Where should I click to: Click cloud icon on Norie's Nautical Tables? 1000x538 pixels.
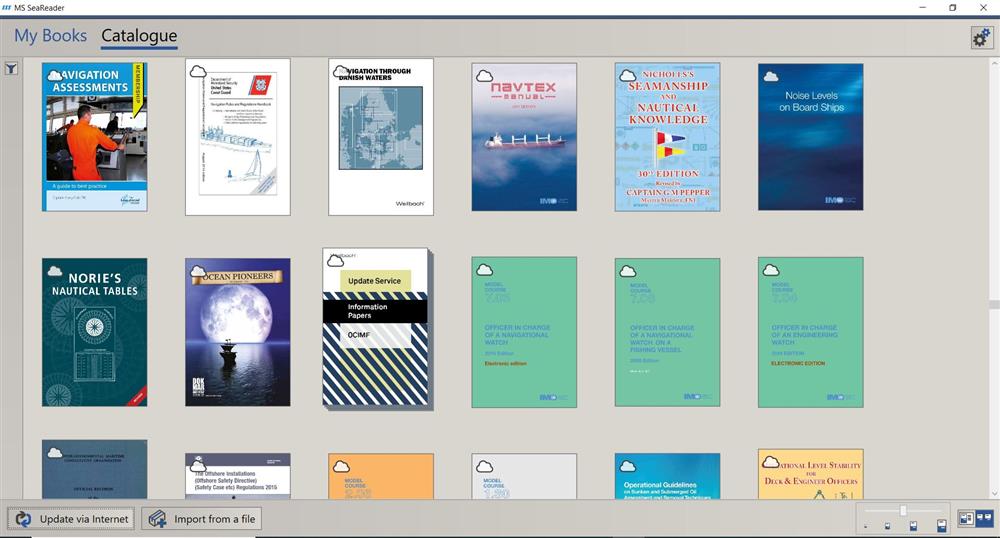55,271
